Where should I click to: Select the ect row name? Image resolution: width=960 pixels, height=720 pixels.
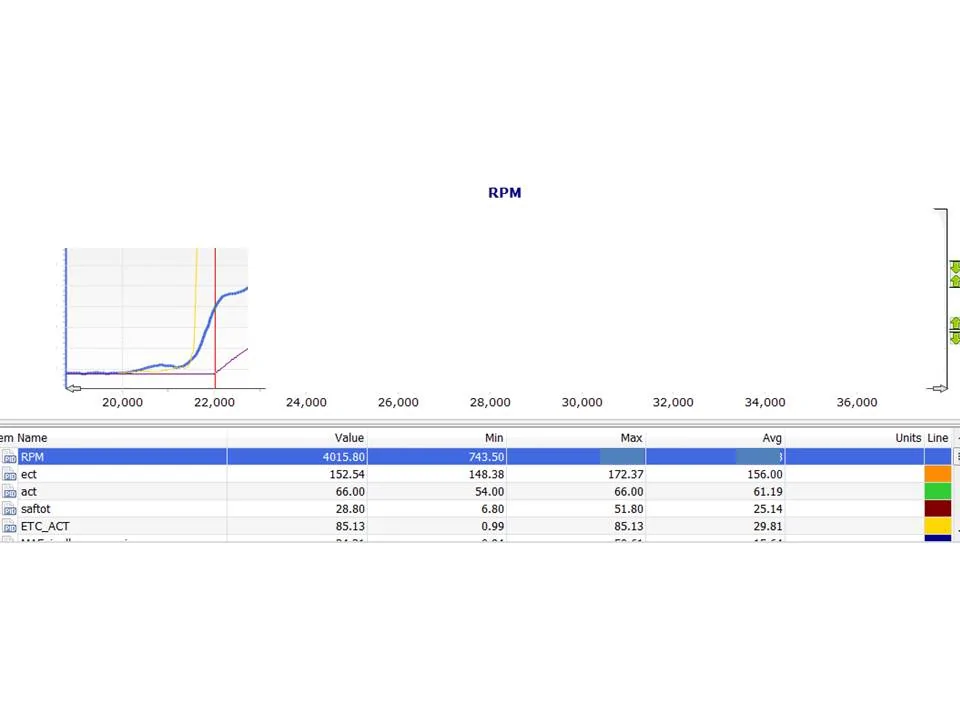[29, 474]
